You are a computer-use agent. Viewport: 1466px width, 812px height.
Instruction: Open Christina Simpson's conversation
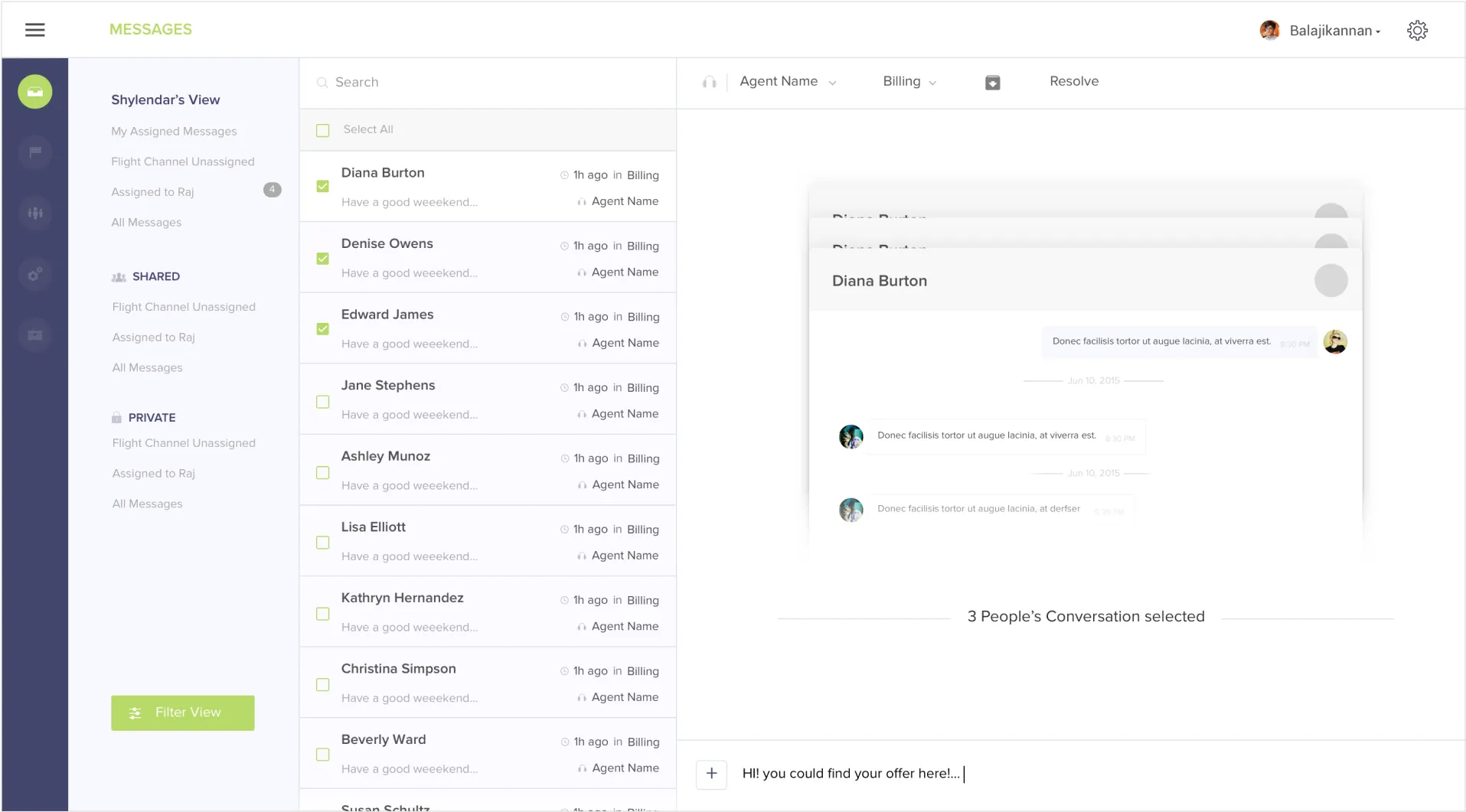coord(488,683)
